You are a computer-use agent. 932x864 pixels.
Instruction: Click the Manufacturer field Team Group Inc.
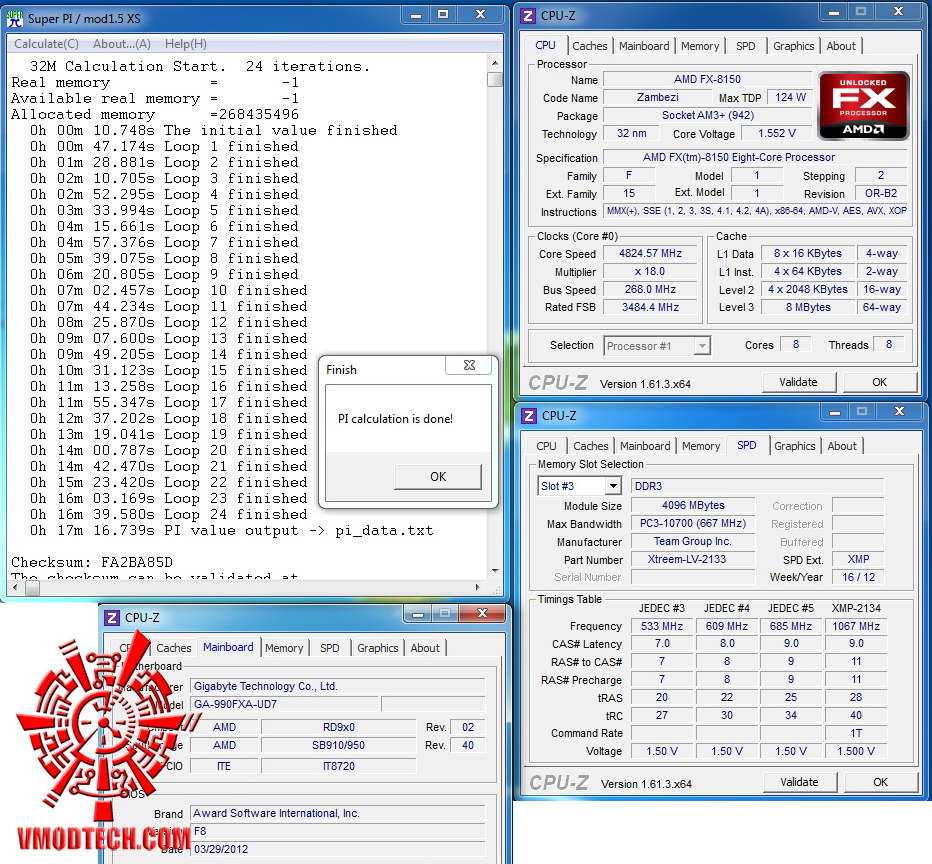point(692,541)
